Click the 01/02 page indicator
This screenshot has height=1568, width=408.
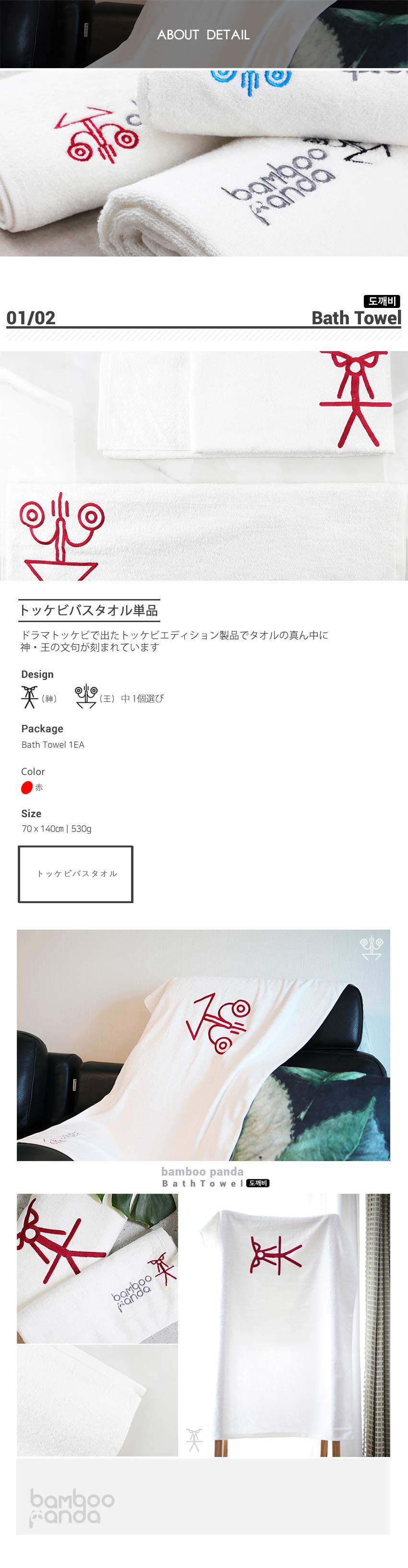coord(31,318)
